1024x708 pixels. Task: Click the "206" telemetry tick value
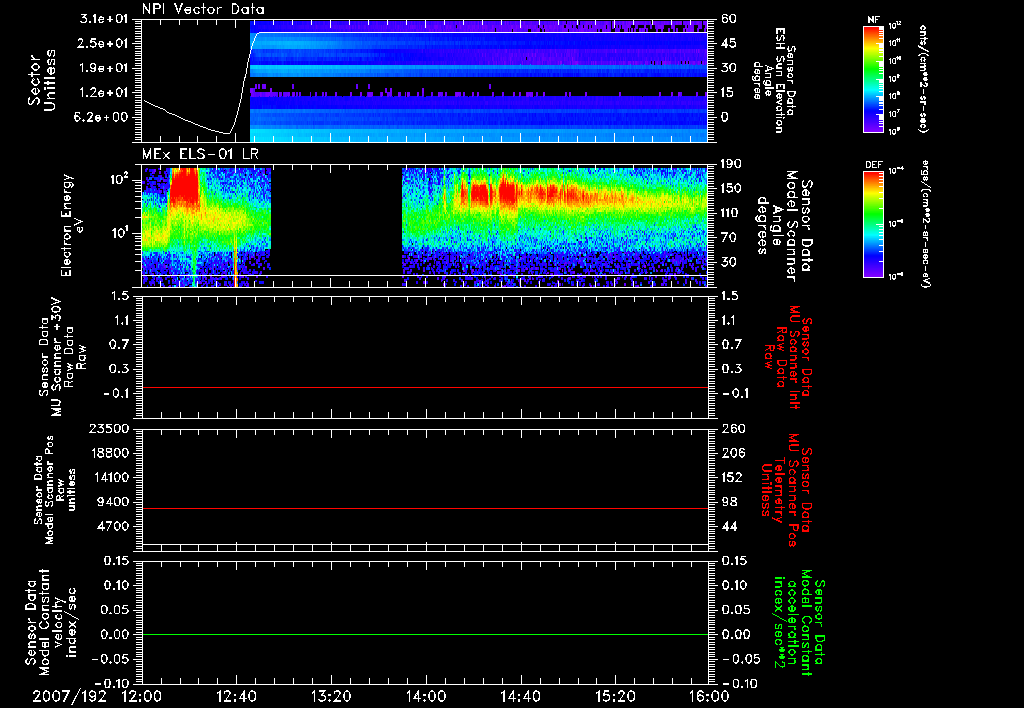click(x=733, y=453)
